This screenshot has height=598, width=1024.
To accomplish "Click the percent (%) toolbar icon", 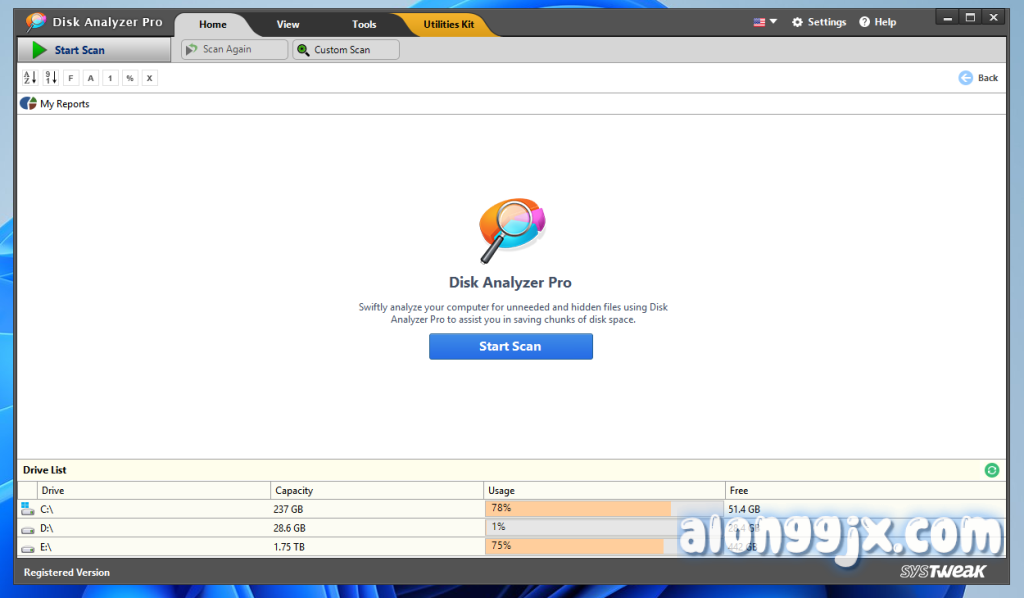I will point(130,78).
